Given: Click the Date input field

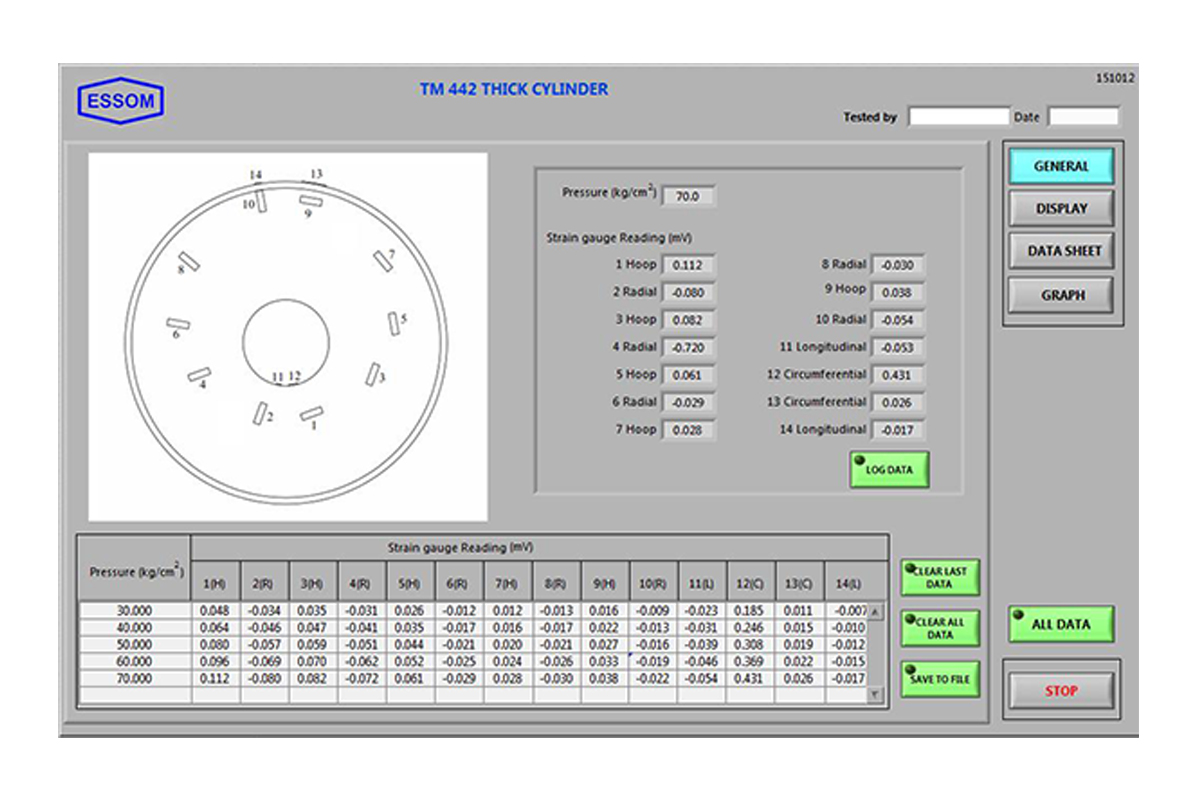Looking at the screenshot, I should tap(1082, 117).
